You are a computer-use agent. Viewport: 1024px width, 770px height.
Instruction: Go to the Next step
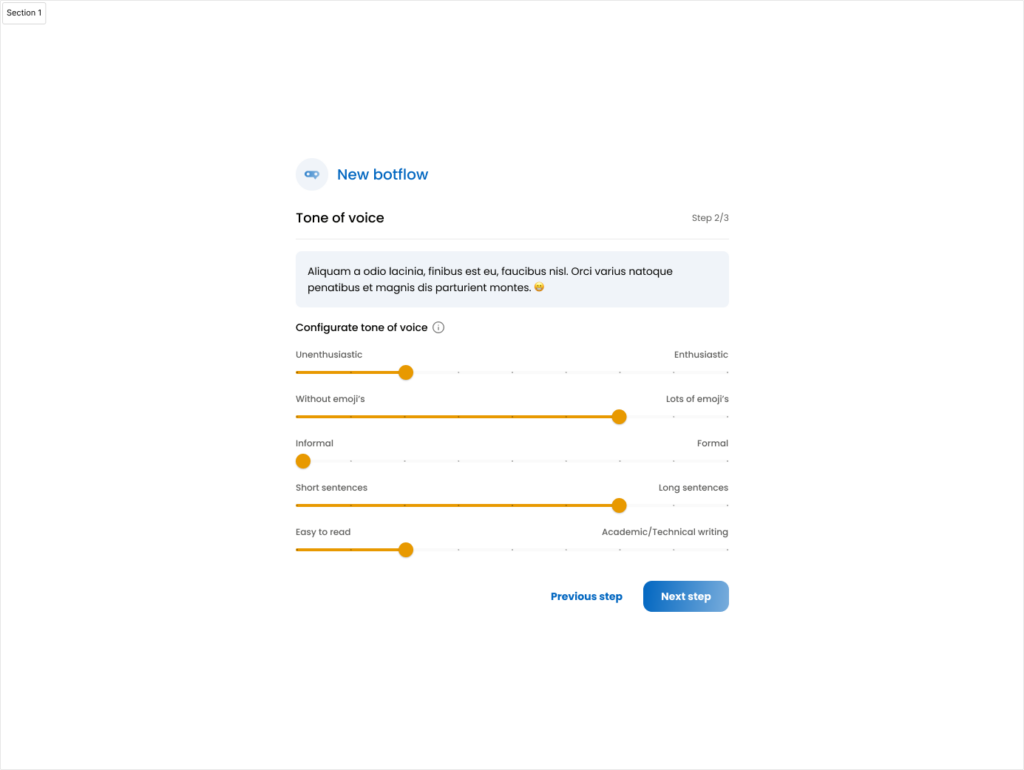(686, 596)
